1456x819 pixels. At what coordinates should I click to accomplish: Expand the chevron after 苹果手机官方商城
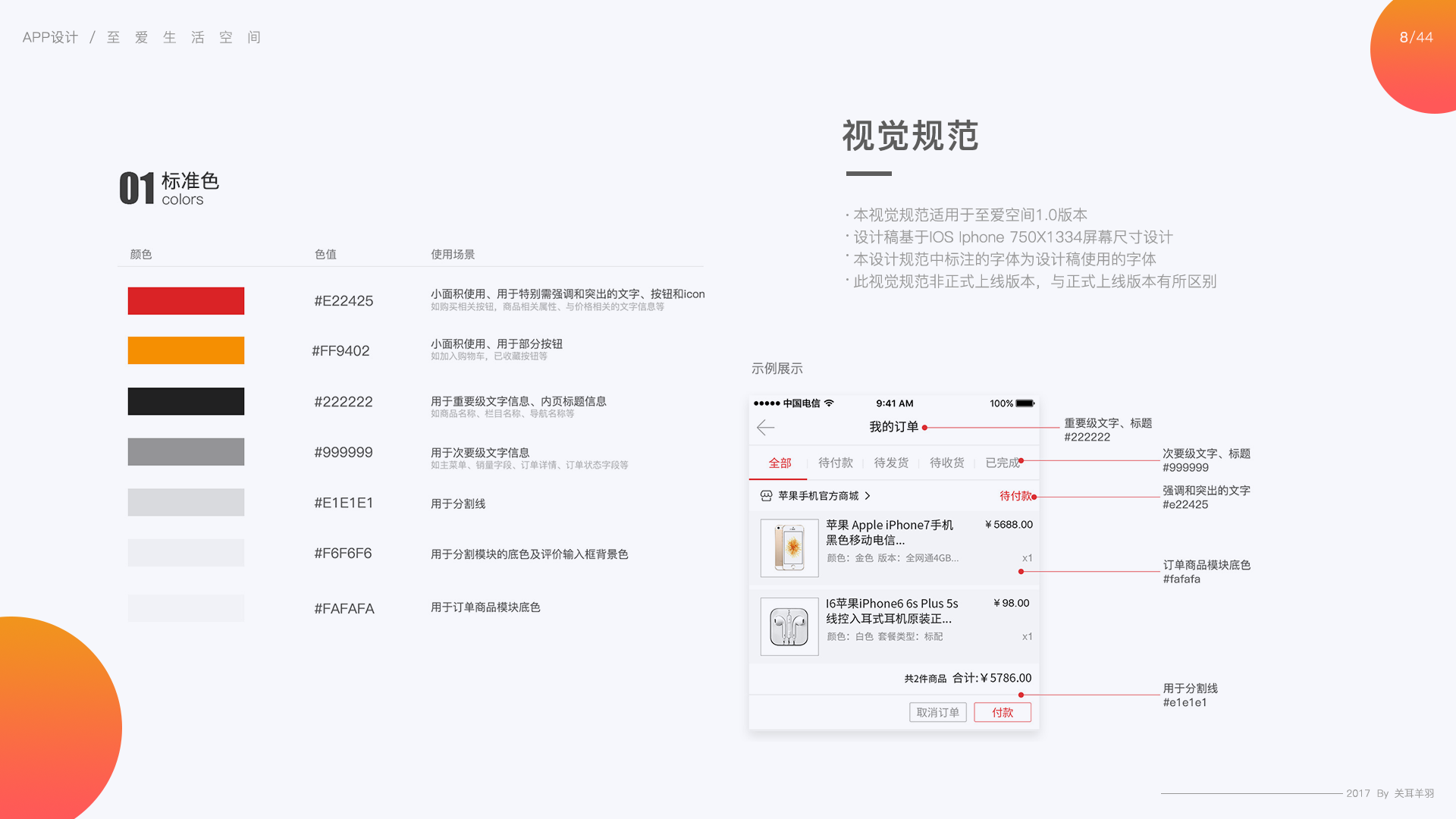[x=868, y=496]
